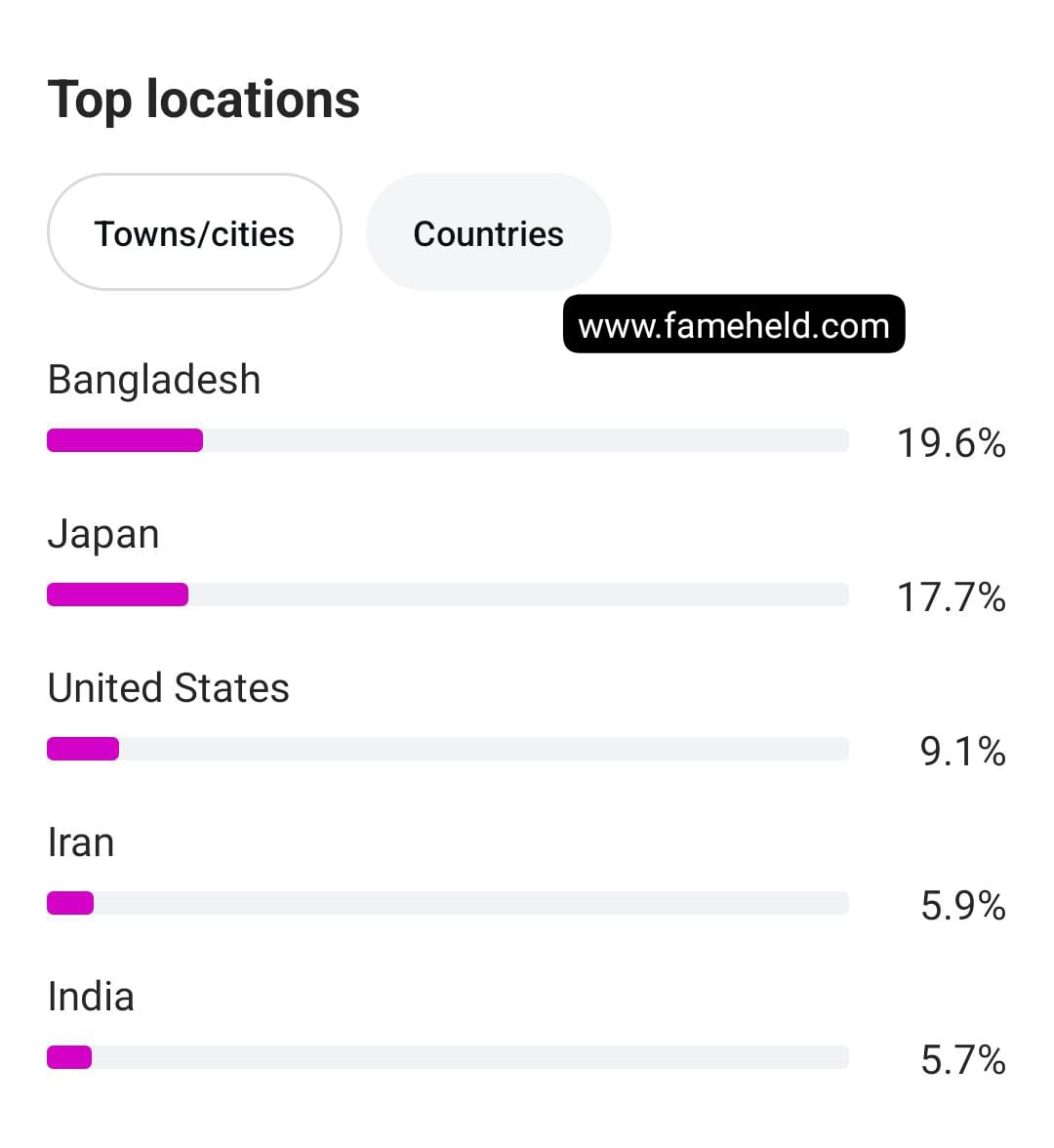Click the empty gray track of Japan's bar

coord(517,594)
